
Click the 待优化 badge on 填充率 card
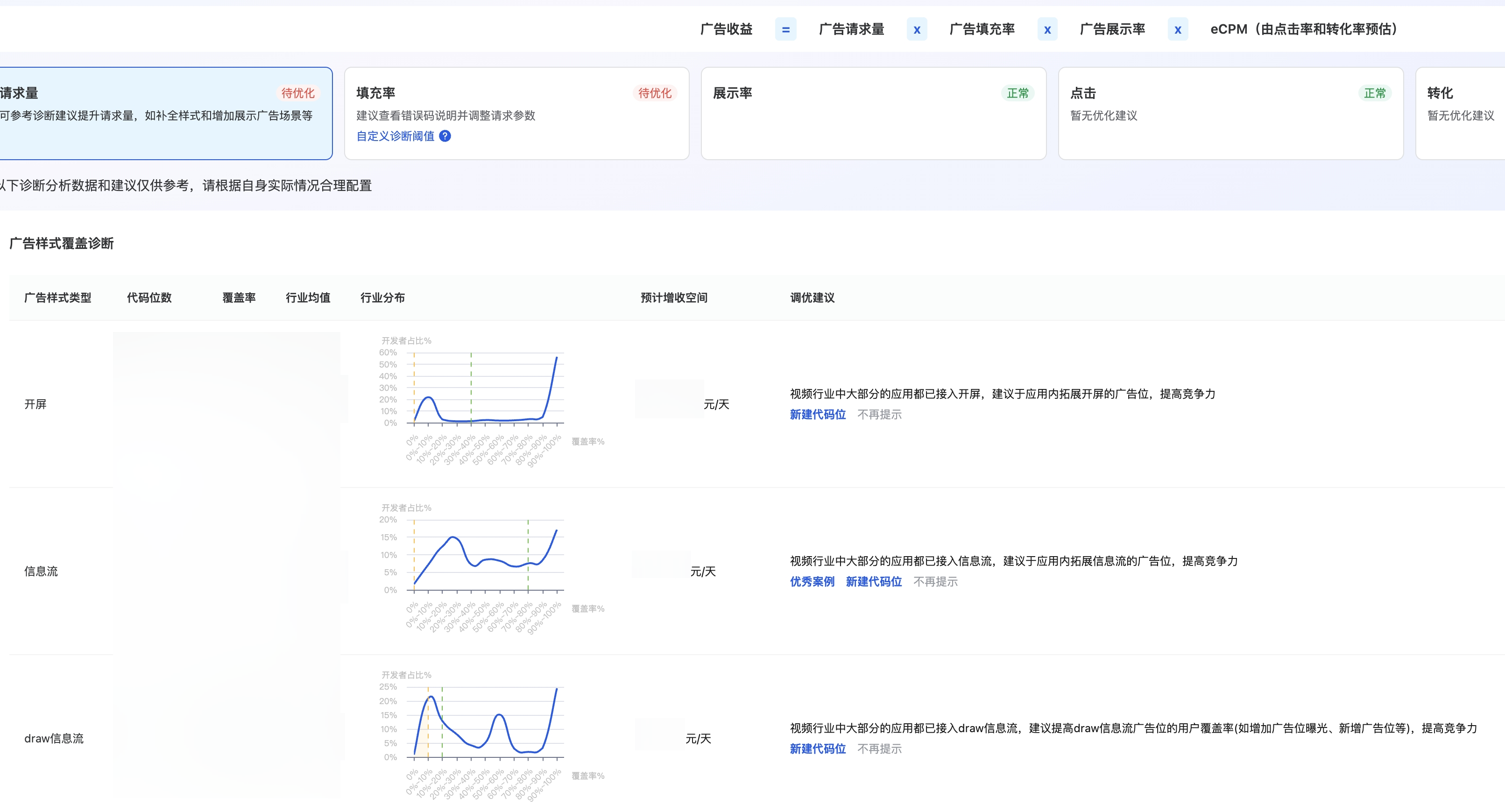pyautogui.click(x=654, y=93)
